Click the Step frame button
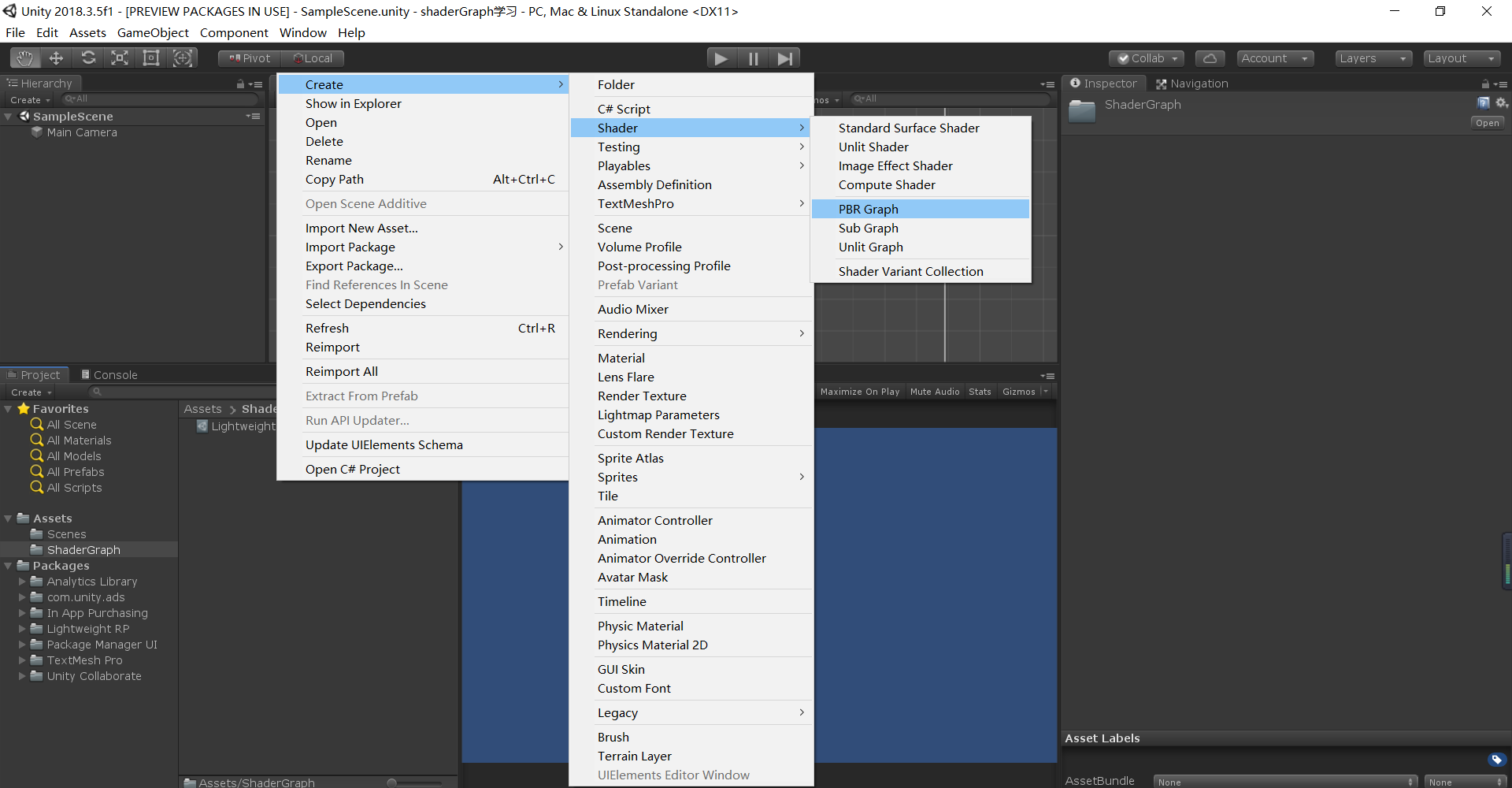This screenshot has height=788, width=1512. coord(784,58)
